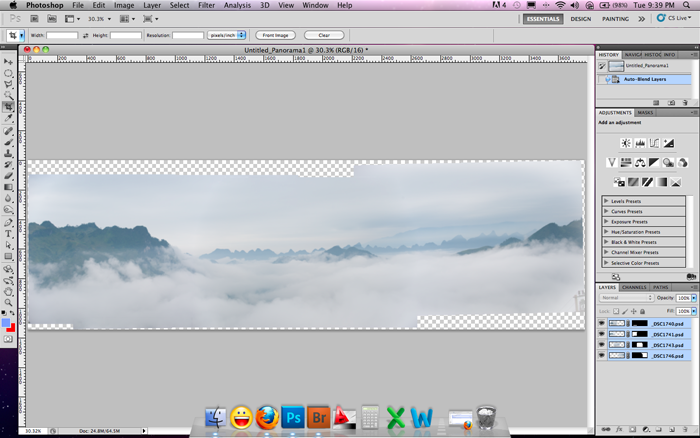Image resolution: width=700 pixels, height=438 pixels.
Task: Add a Color Balance adjustment
Action: (641, 163)
